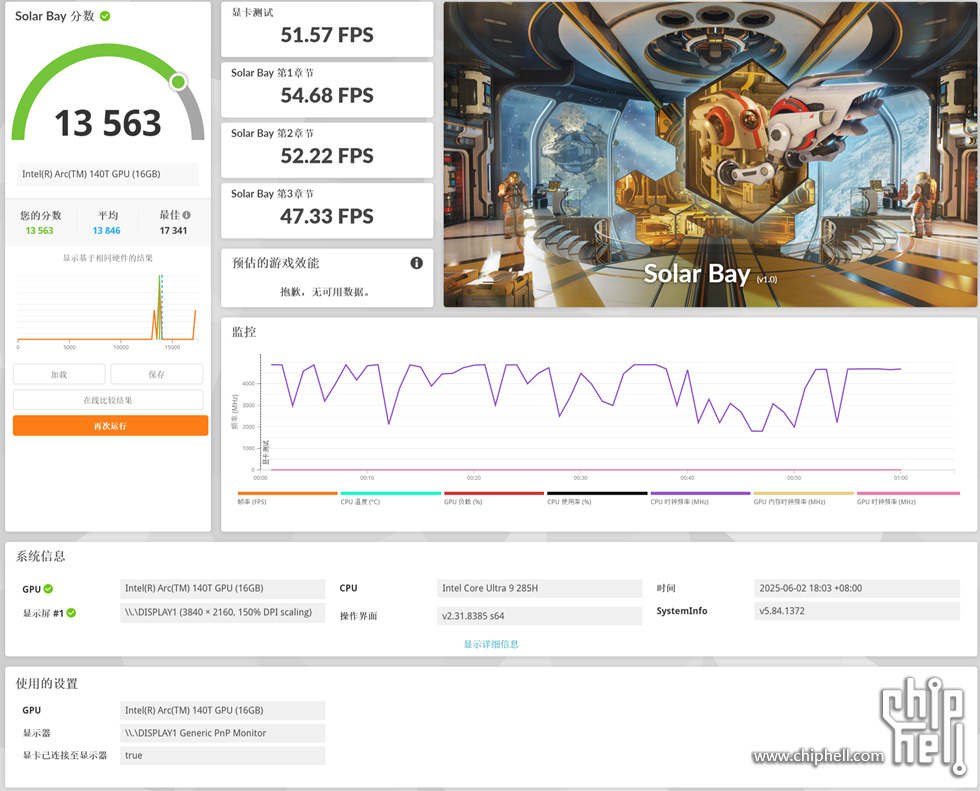Click the Intel(R) Arc(TM) 140T GPU label under score
The image size is (980, 791).
[108, 174]
